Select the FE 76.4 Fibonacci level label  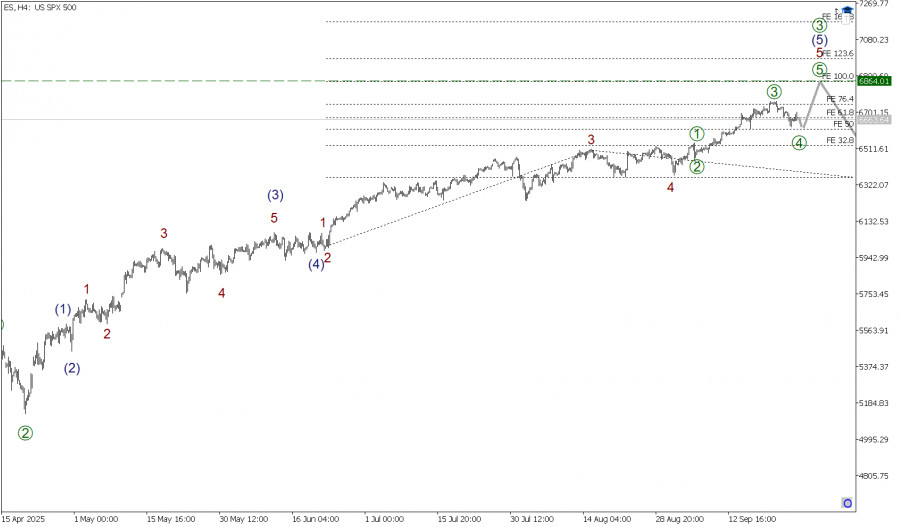coord(840,99)
